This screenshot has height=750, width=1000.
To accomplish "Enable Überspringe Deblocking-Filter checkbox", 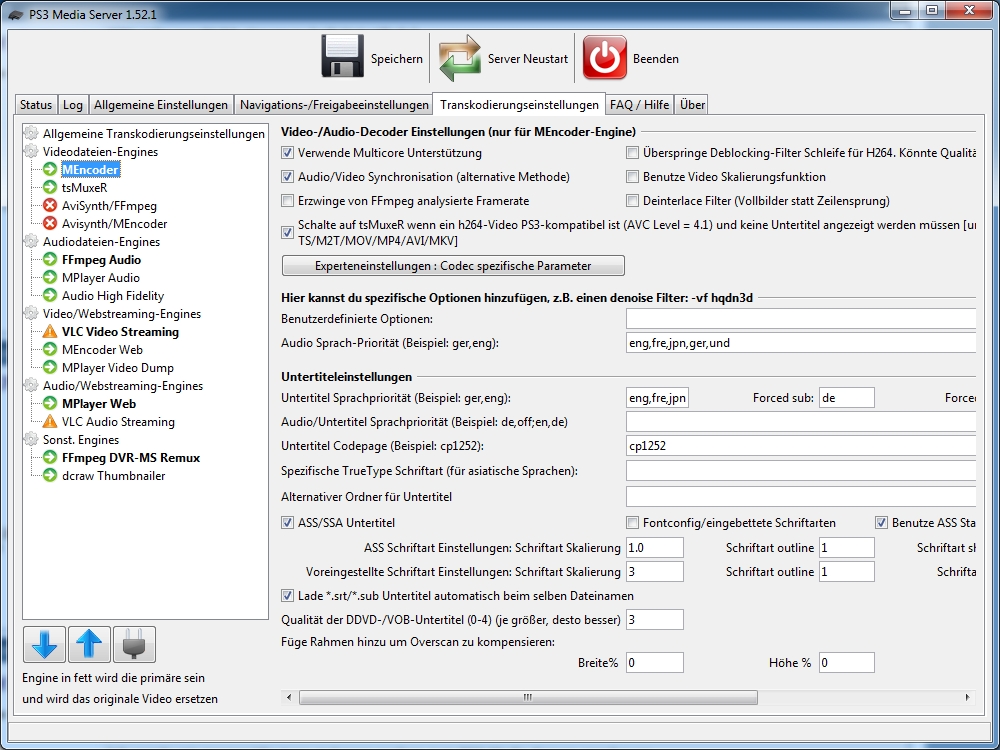I will pyautogui.click(x=632, y=153).
